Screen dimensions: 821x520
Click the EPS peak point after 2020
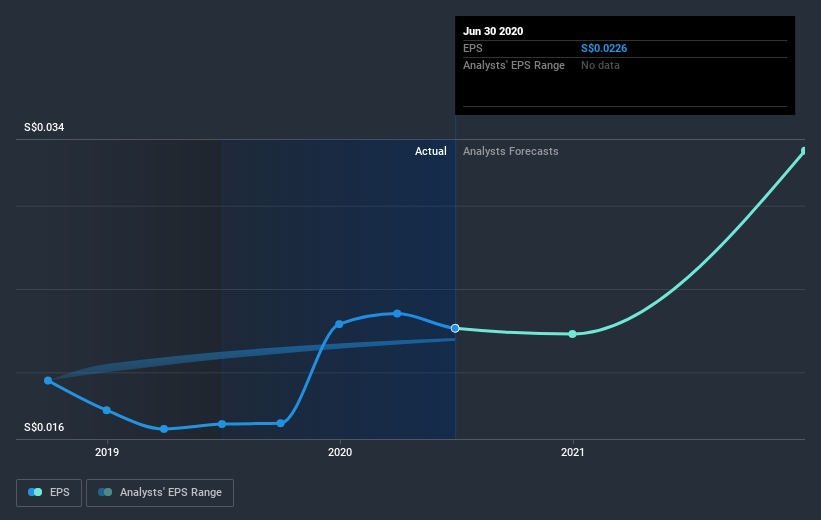tap(397, 314)
